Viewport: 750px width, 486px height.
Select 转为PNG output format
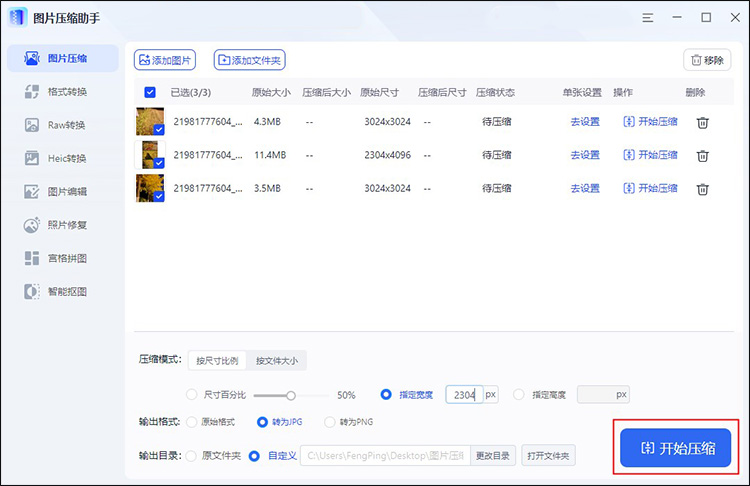(x=330, y=422)
